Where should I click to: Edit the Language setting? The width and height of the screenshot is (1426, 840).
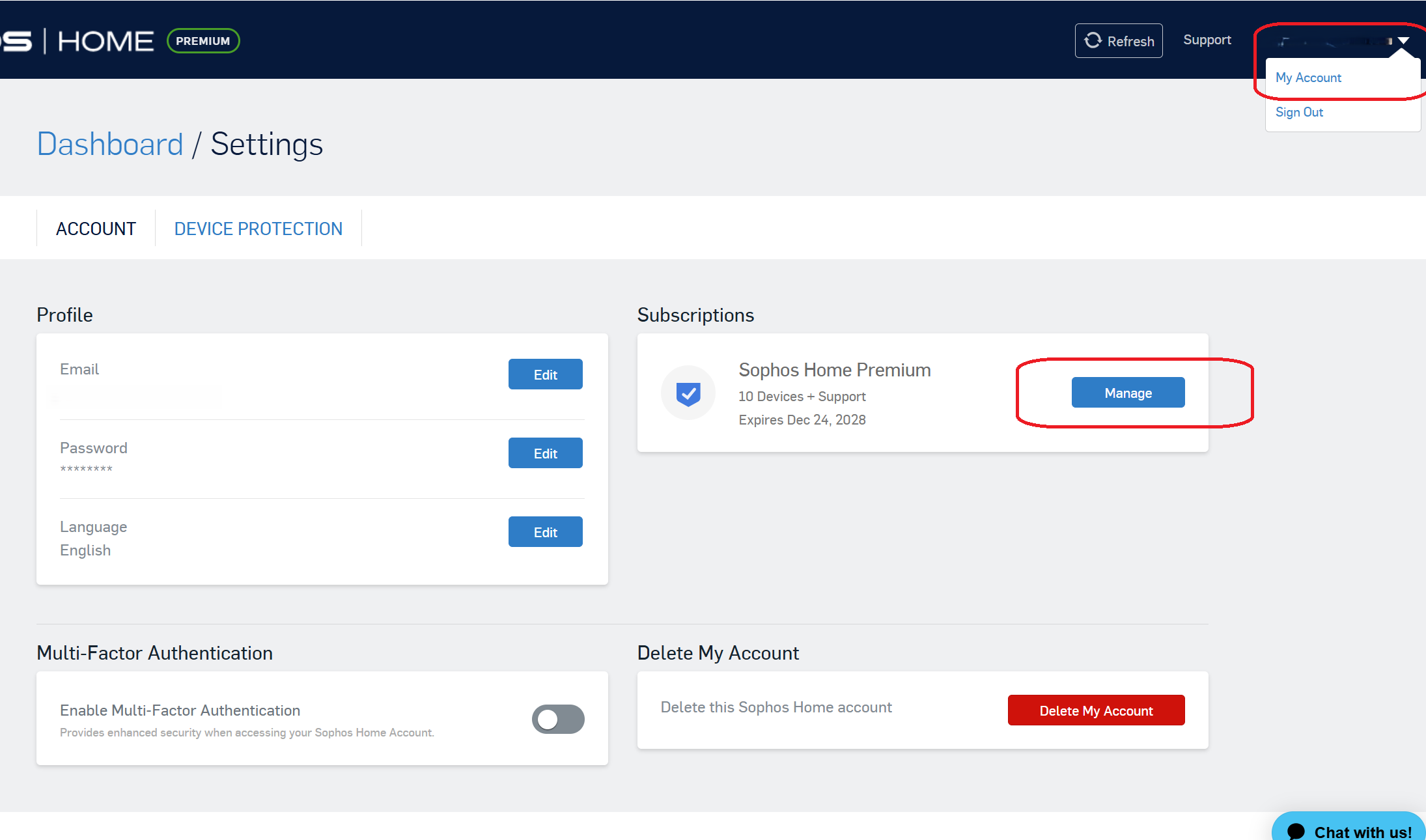pyautogui.click(x=546, y=532)
